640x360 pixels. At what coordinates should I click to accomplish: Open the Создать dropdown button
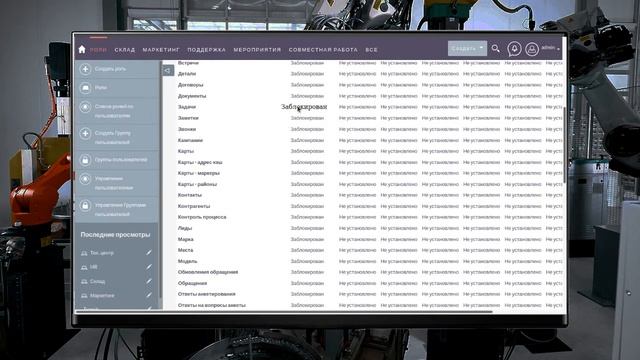[x=467, y=48]
